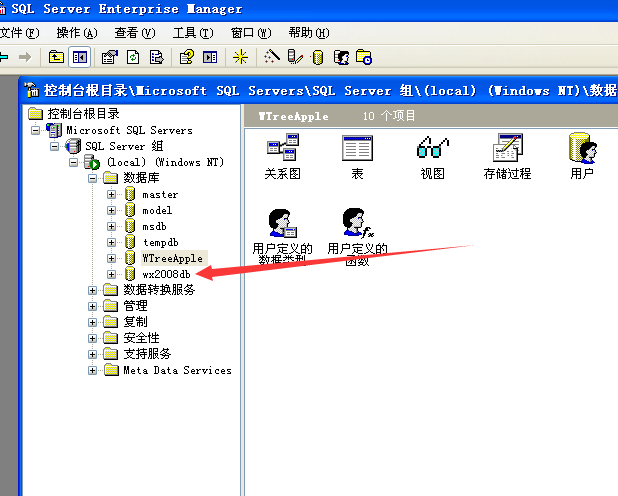Open the 存储过程 stored procedures icon
The image size is (618, 496).
tap(507, 156)
